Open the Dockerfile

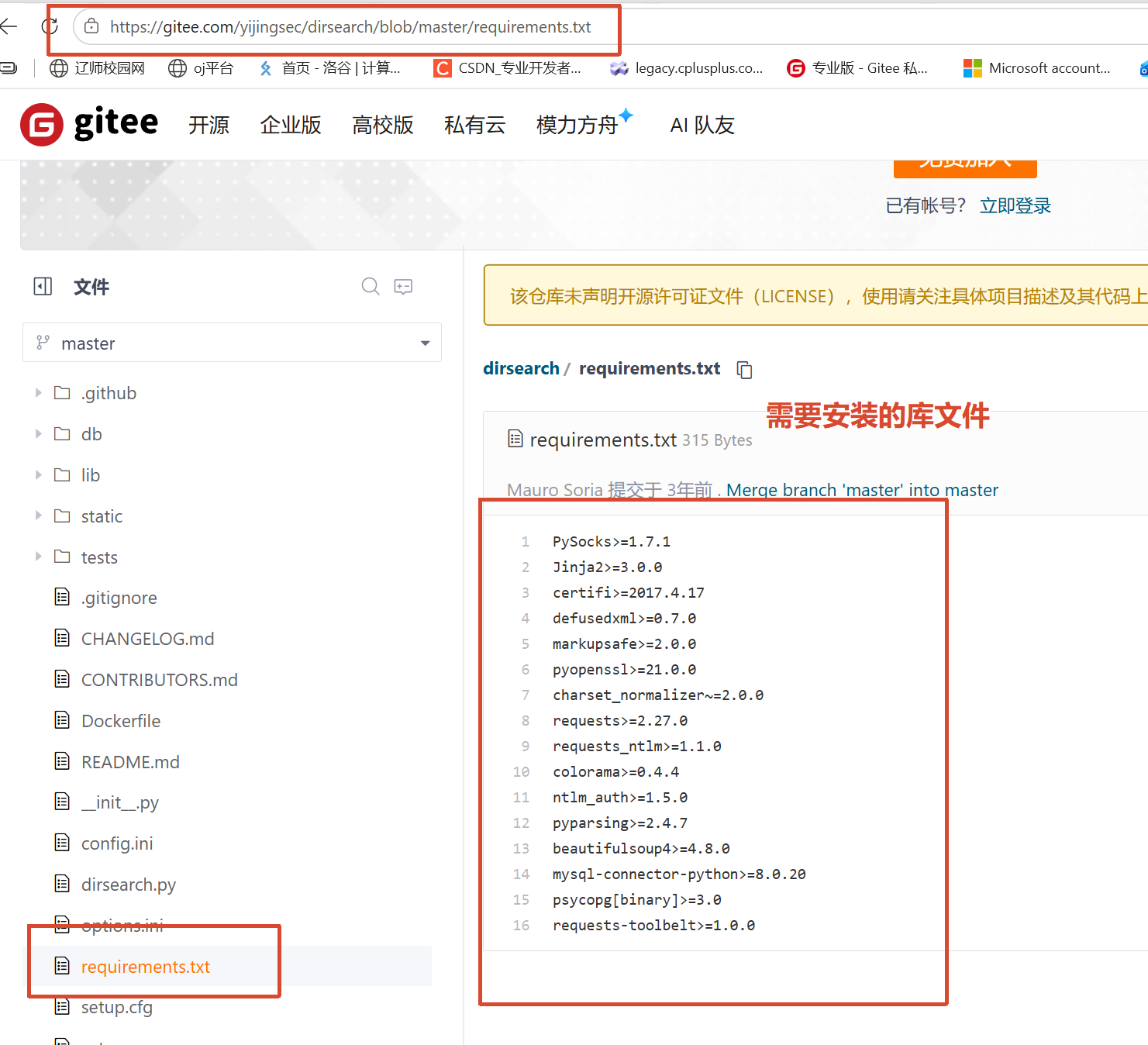click(x=121, y=721)
